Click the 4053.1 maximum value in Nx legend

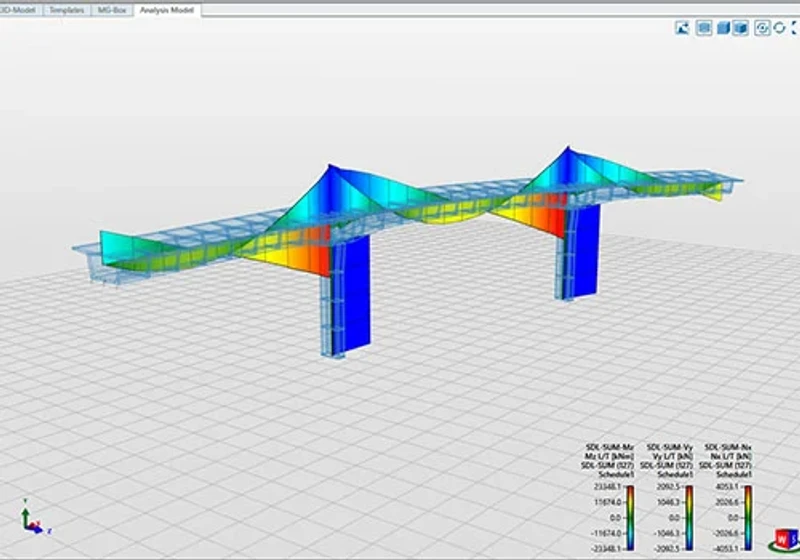(x=727, y=487)
